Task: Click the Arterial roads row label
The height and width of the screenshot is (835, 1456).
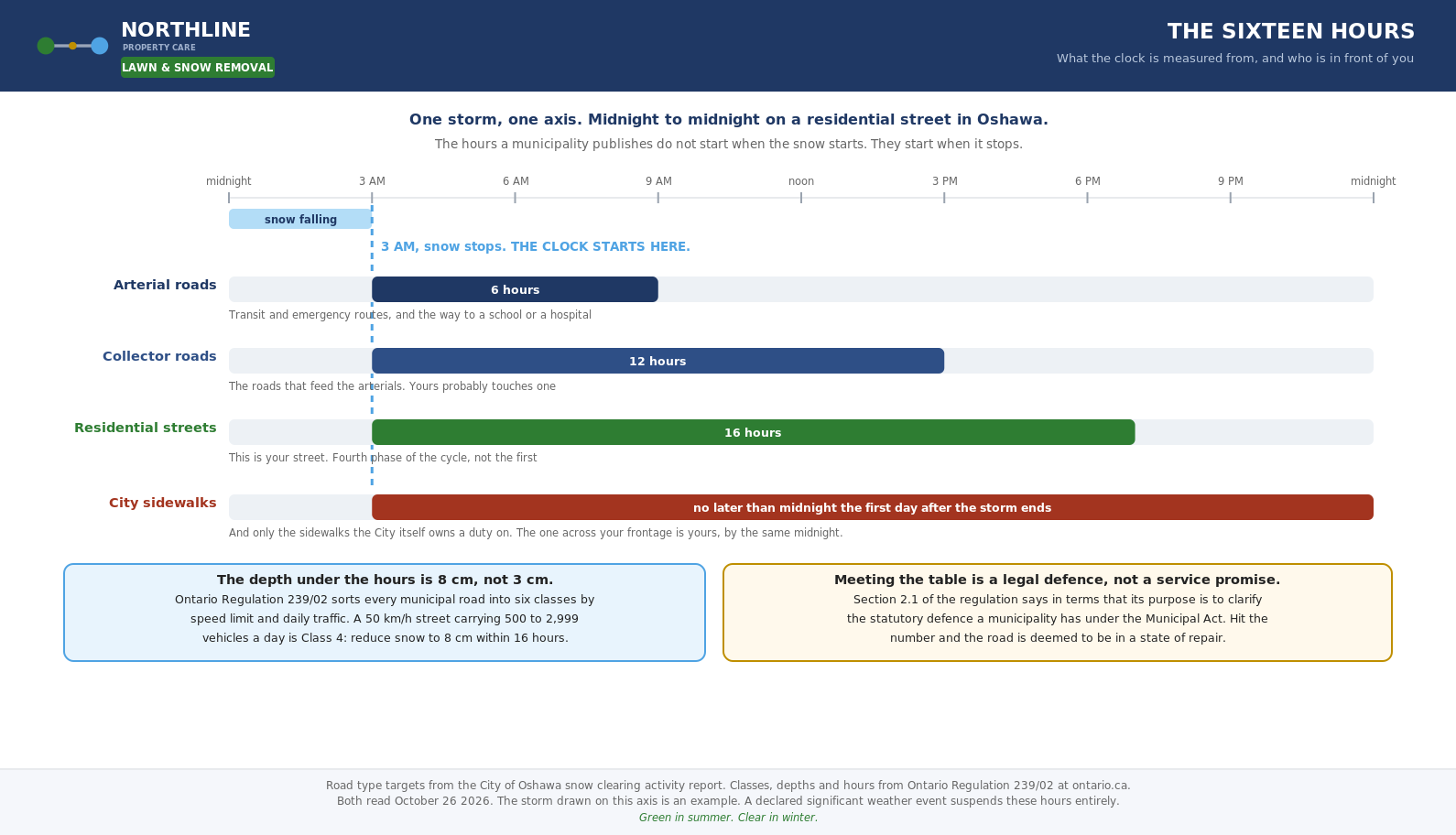Action: pos(165,286)
